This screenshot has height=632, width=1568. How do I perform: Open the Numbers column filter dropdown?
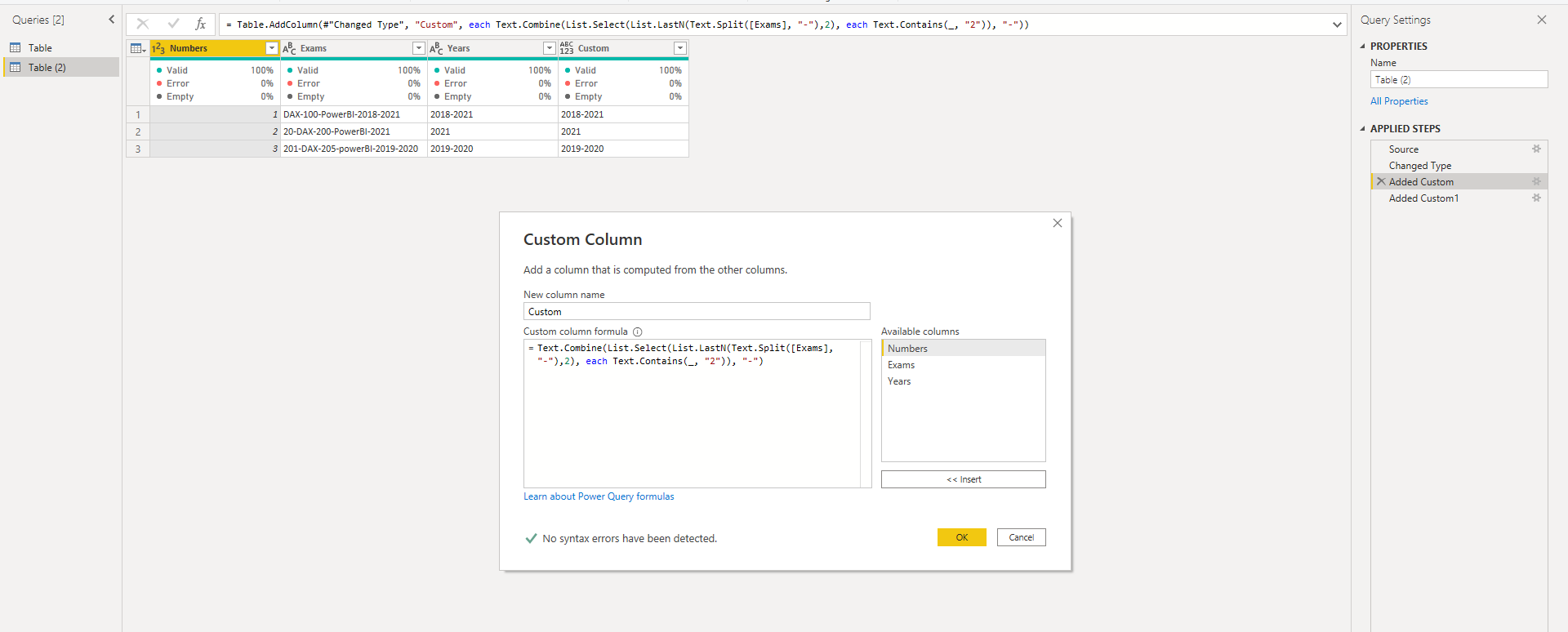point(272,49)
